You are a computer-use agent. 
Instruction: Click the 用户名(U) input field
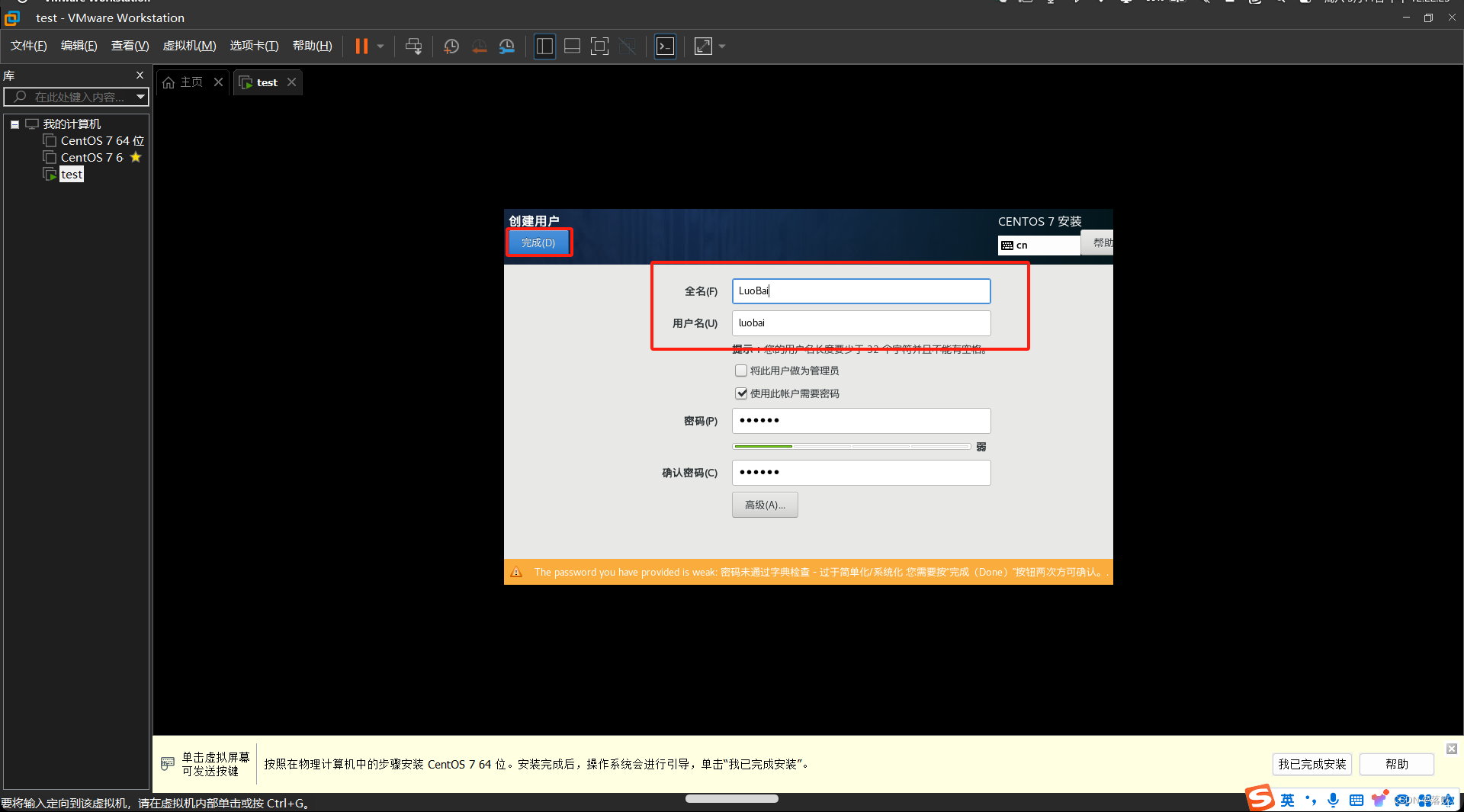point(861,323)
